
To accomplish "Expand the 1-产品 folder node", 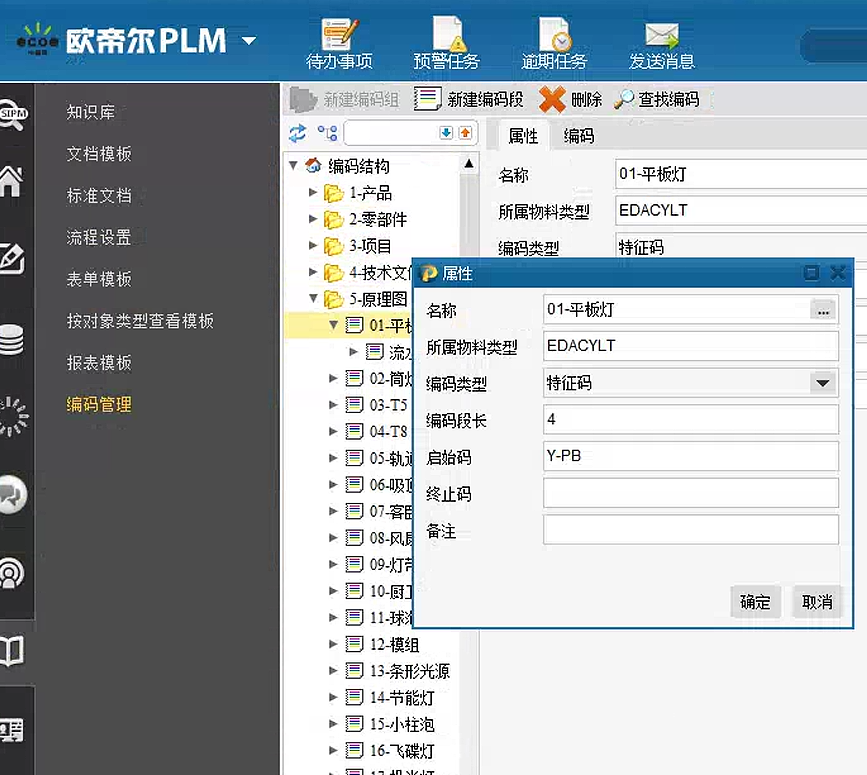I will [313, 193].
